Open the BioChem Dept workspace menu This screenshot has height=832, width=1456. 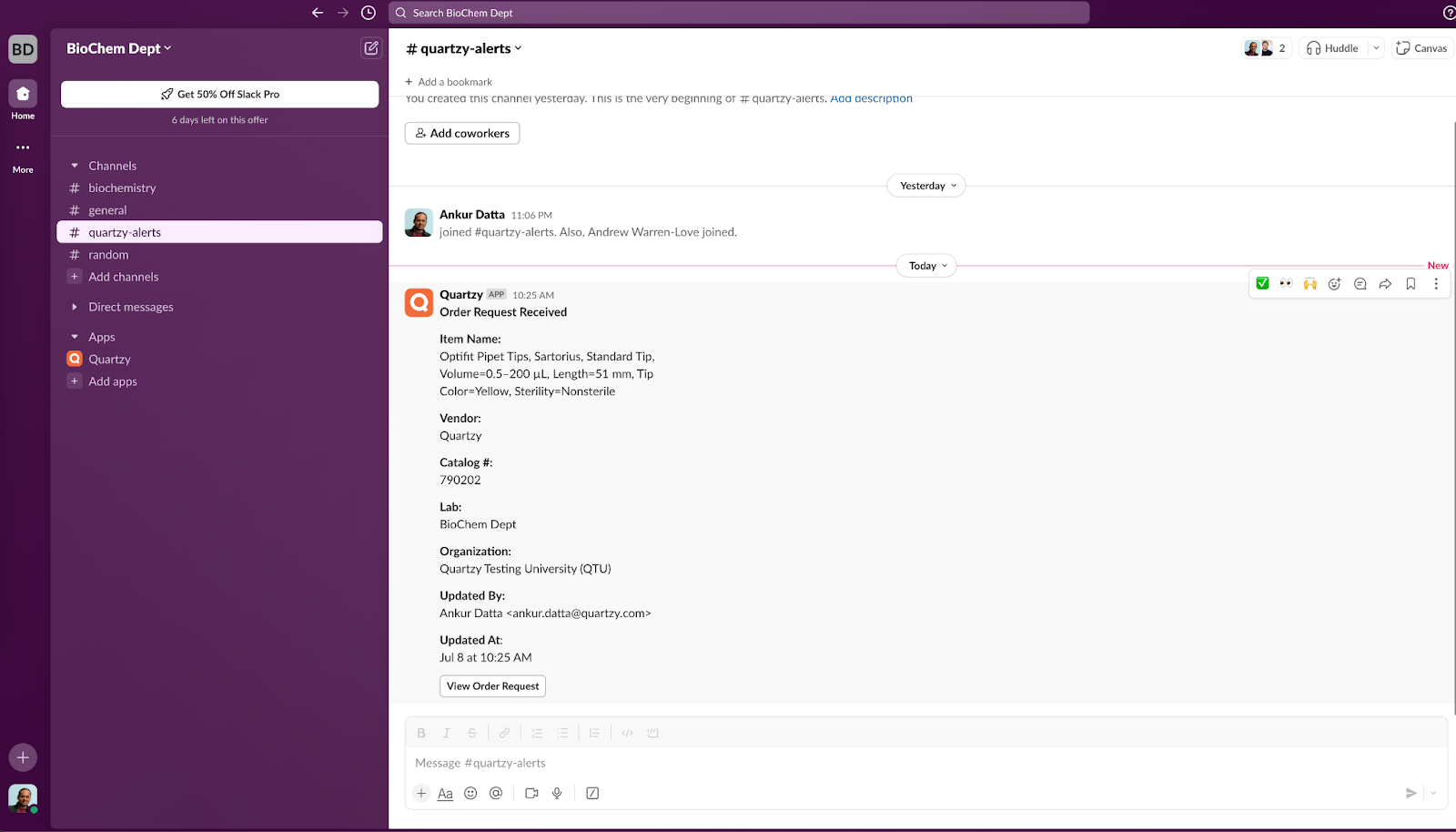click(118, 48)
